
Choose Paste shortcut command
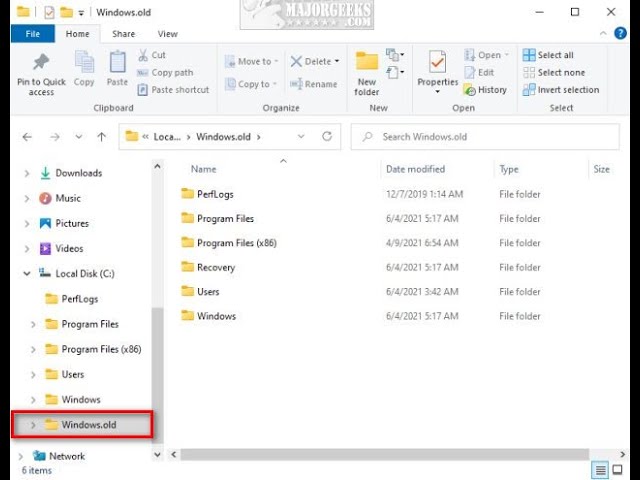(x=173, y=90)
